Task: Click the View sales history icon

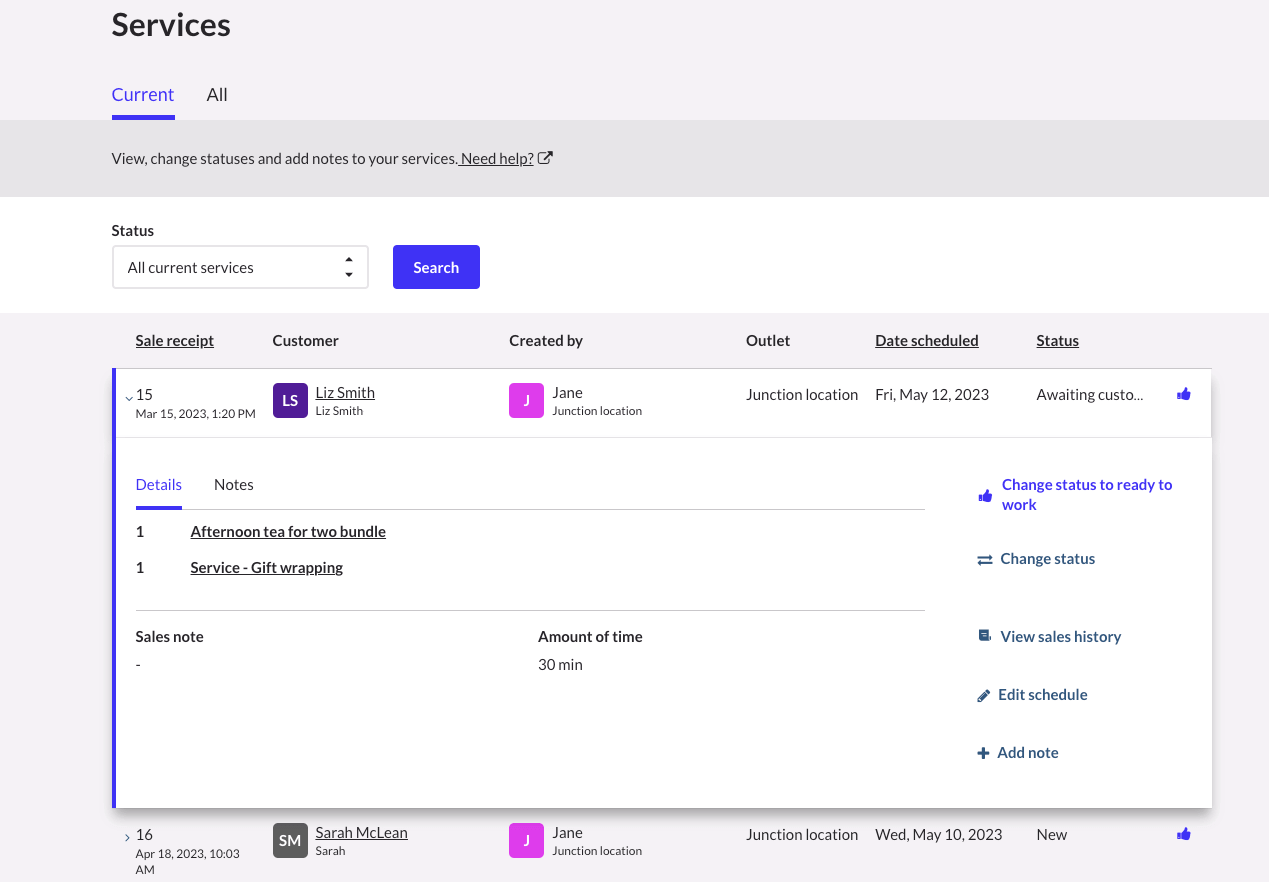Action: click(x=985, y=636)
